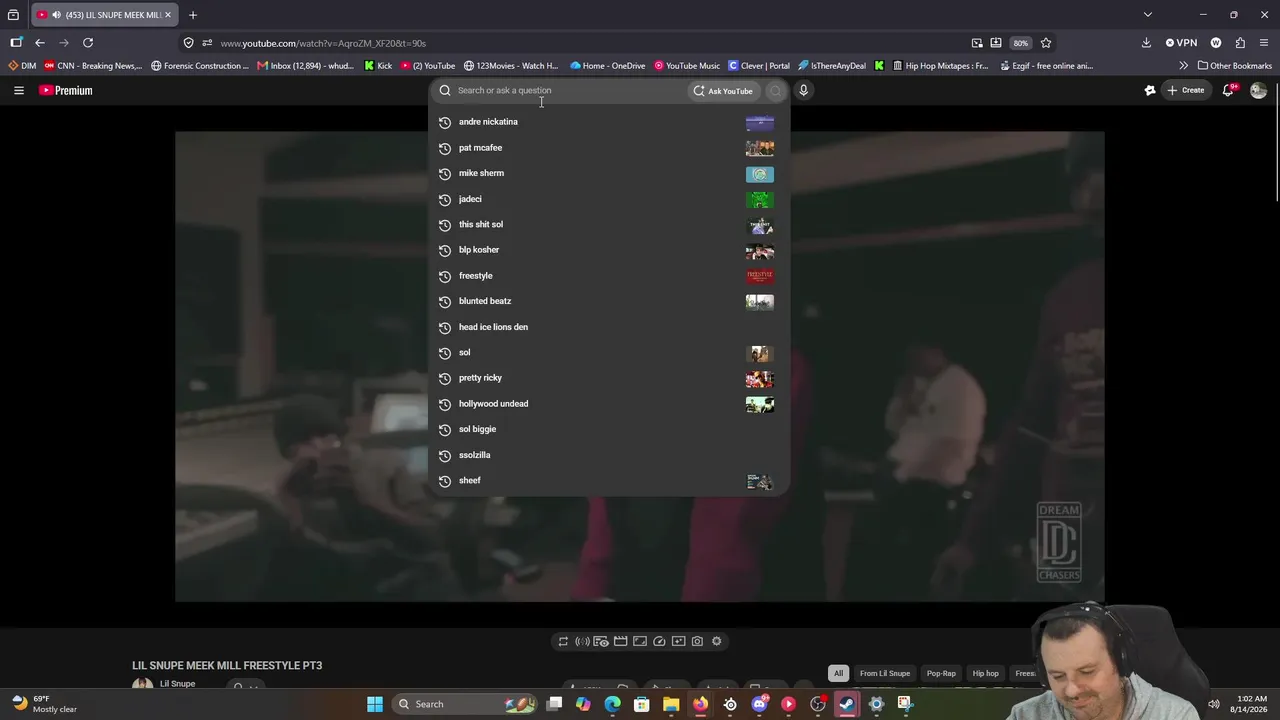
Task: Open cinema mode clapperboard icon
Action: pos(620,641)
